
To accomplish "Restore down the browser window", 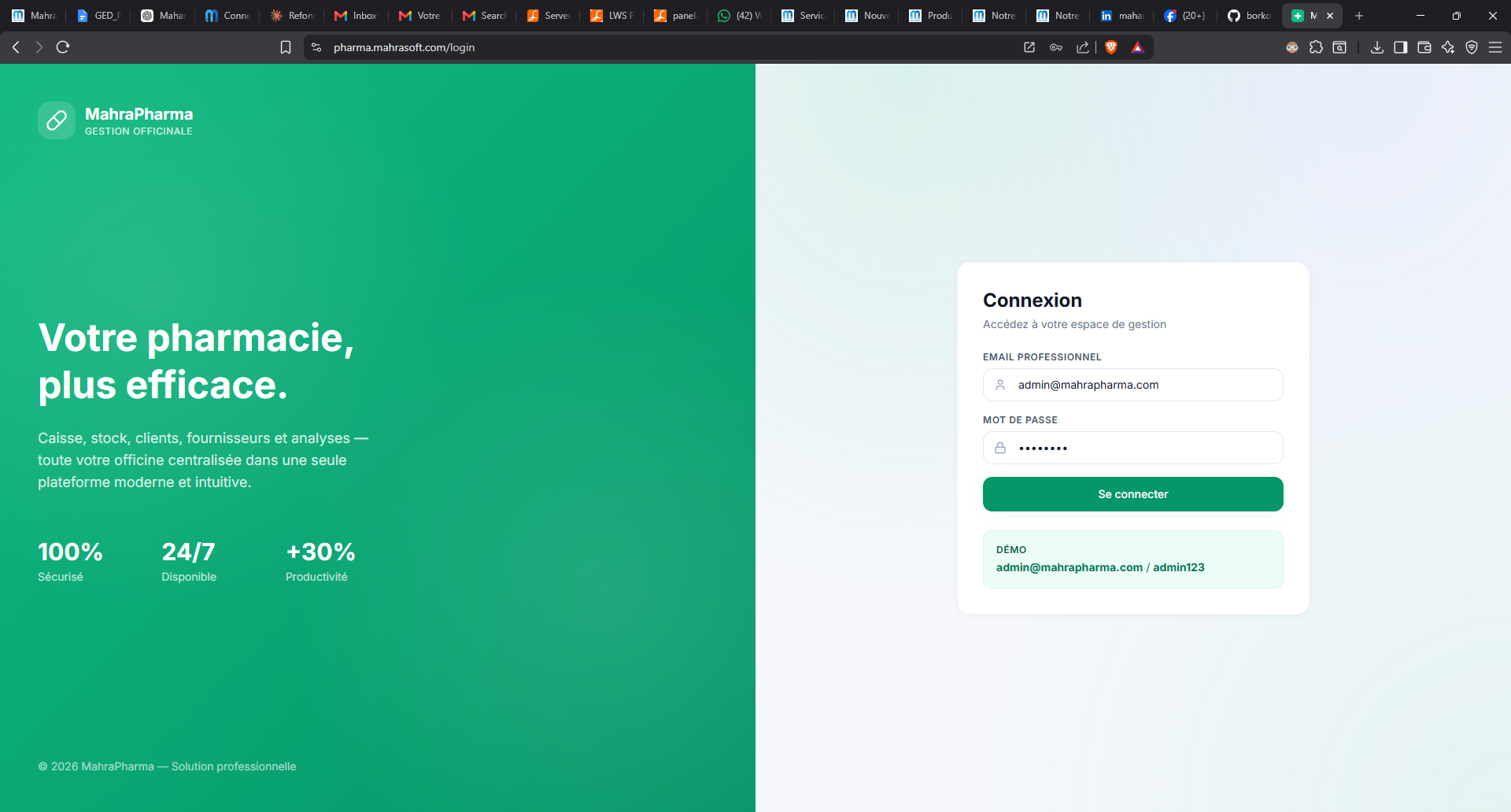I will [1457, 16].
